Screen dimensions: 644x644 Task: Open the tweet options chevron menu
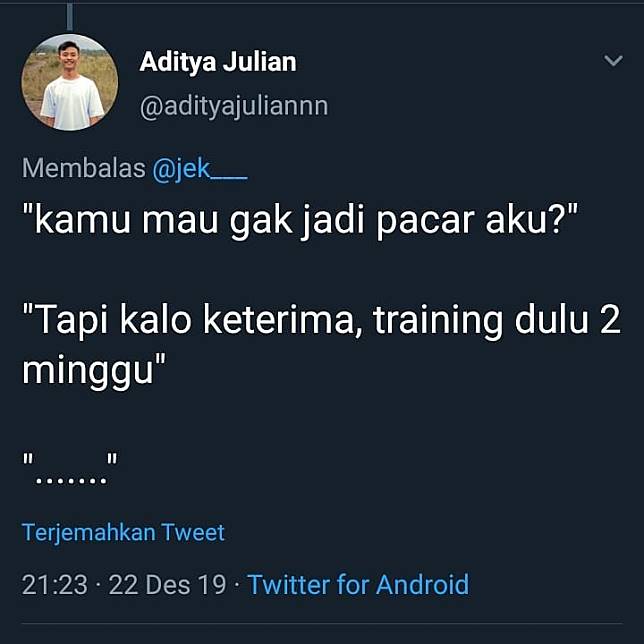point(614,61)
